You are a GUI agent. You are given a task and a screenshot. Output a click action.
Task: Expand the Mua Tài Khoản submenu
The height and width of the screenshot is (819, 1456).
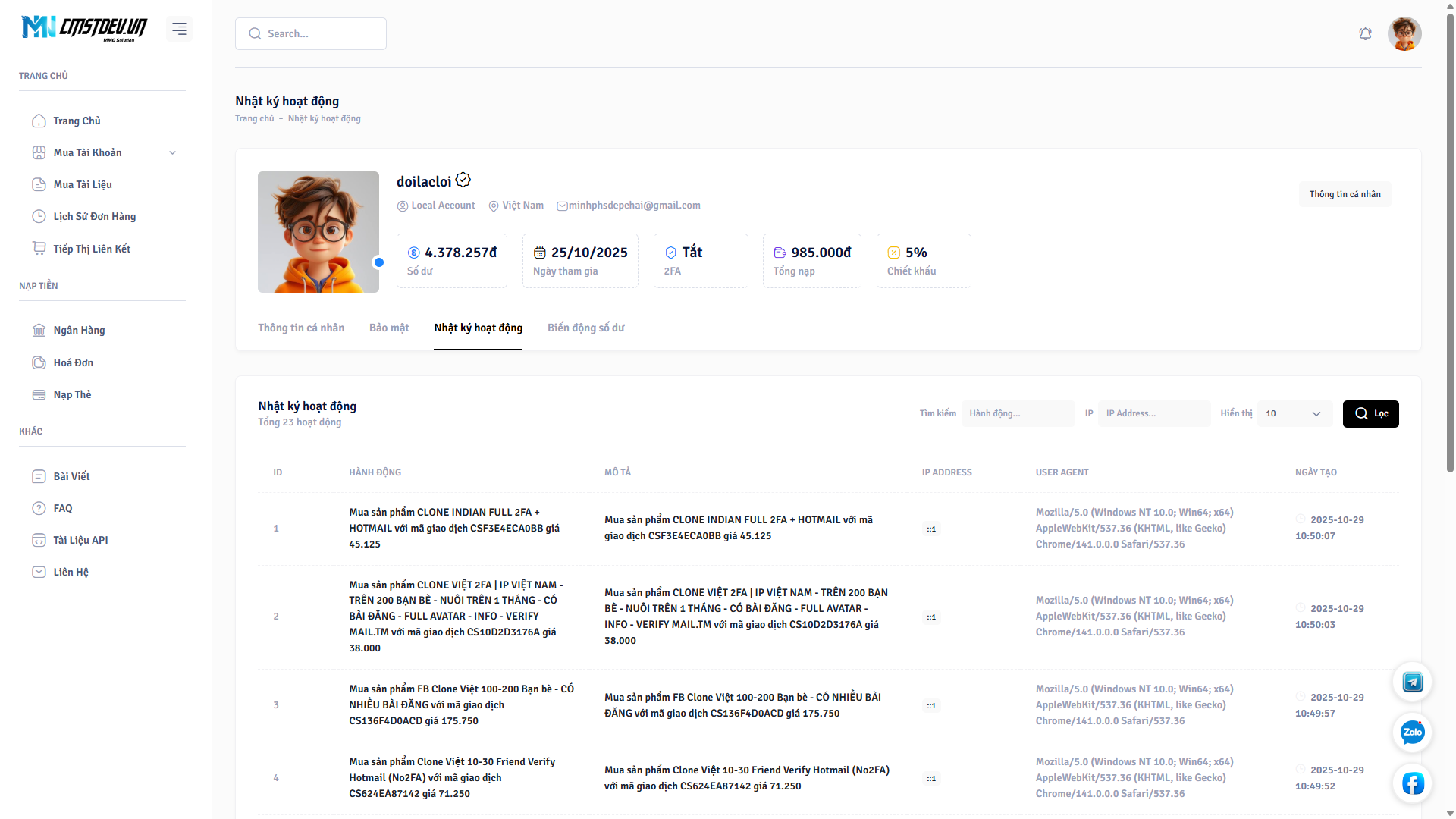click(172, 152)
